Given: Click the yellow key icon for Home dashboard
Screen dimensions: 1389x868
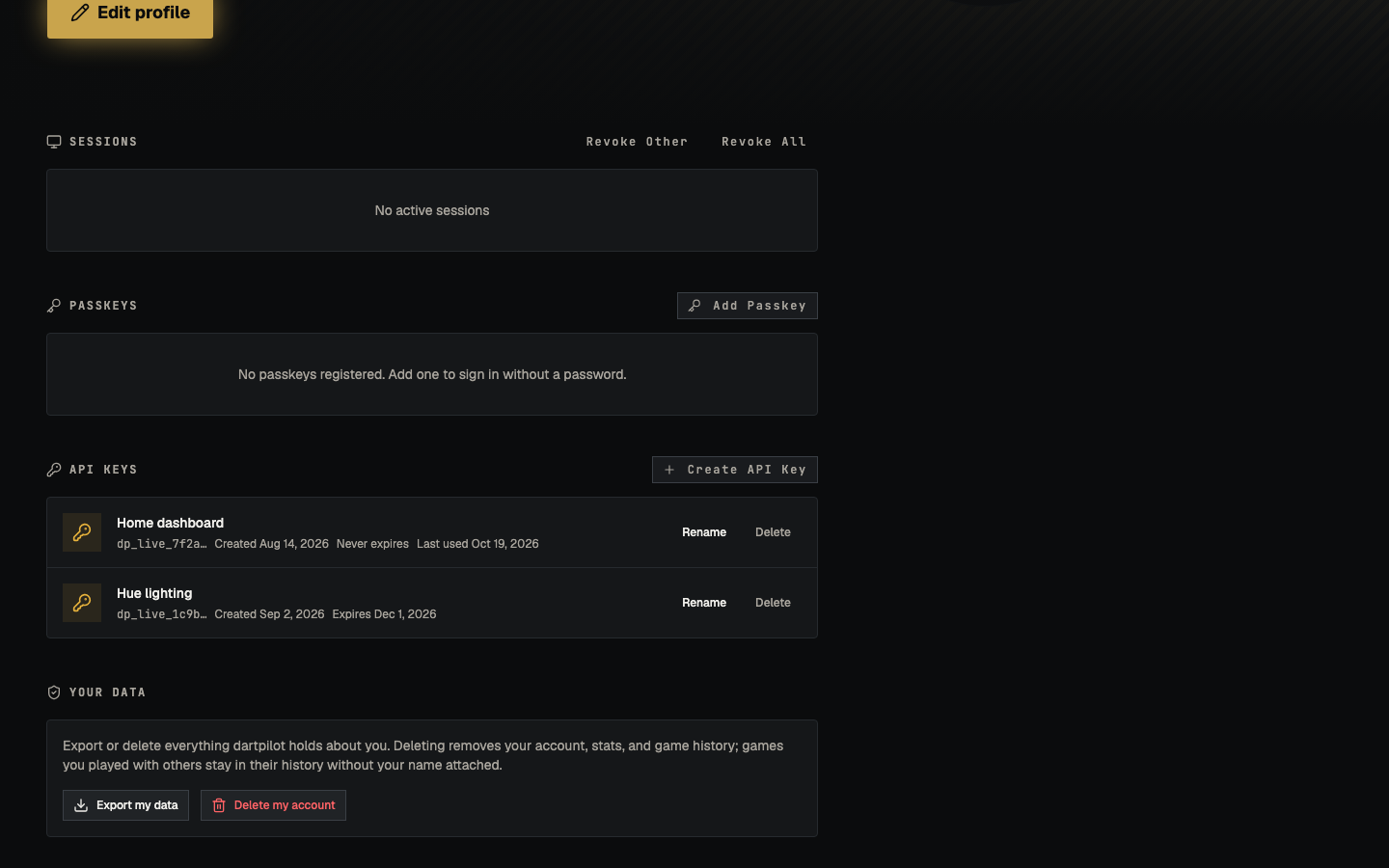Looking at the screenshot, I should [82, 532].
